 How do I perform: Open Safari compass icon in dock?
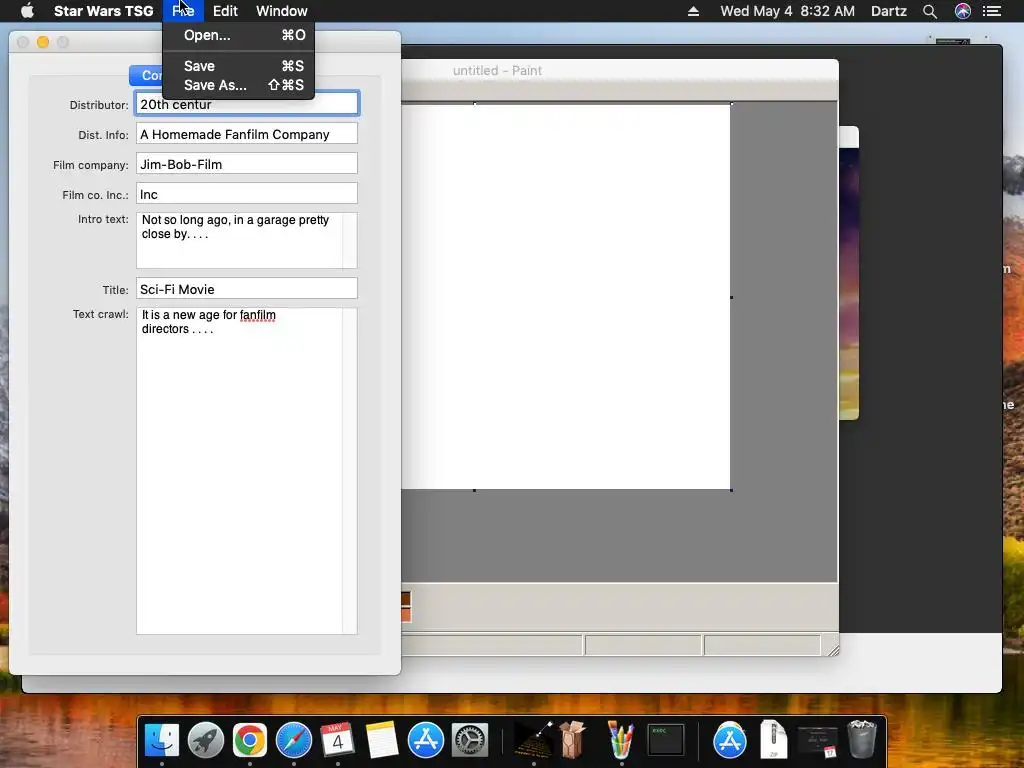click(x=294, y=740)
